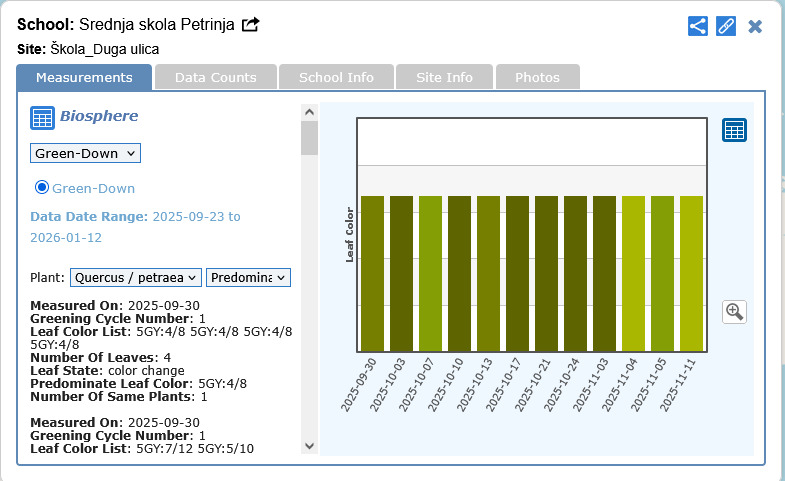
Task: Click the Measurements tab
Action: tap(84, 77)
